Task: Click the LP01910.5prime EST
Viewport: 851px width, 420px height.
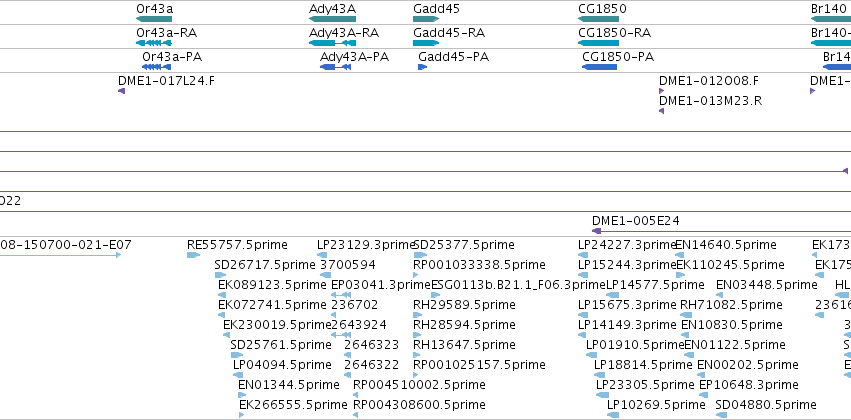Action: point(592,355)
